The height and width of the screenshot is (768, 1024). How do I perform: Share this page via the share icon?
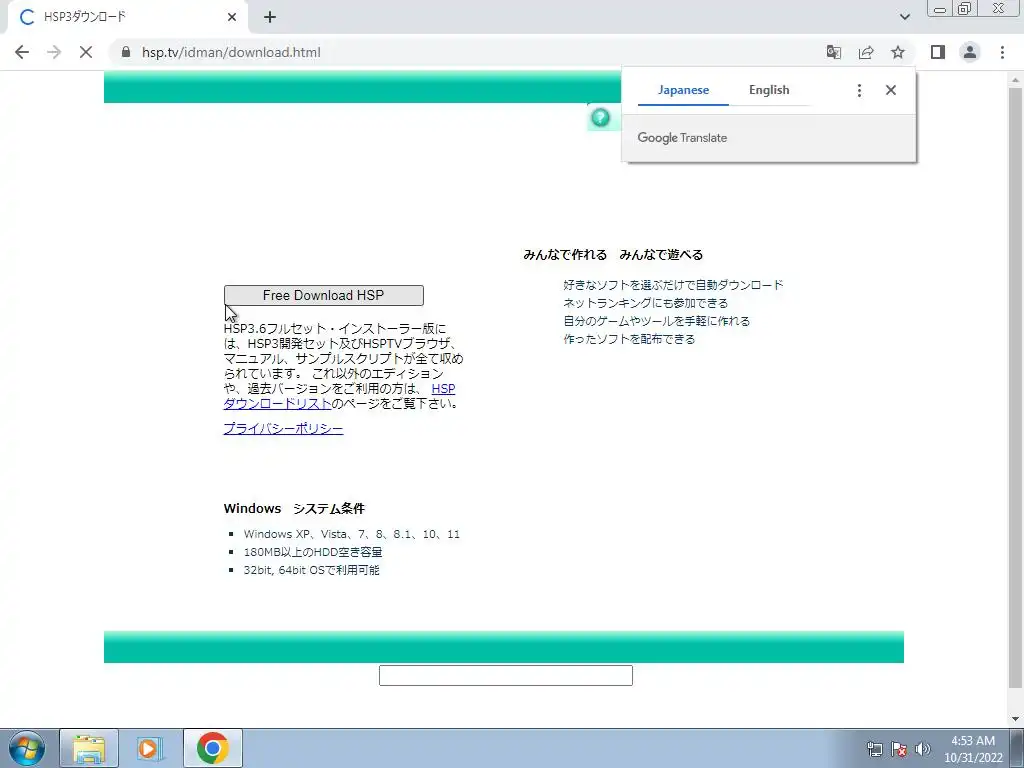(x=866, y=52)
